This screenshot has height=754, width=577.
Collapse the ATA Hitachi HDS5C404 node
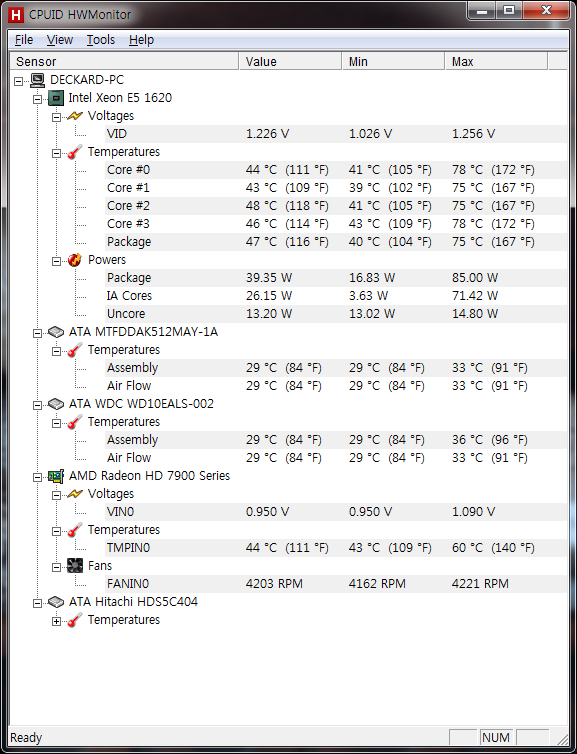(x=38, y=603)
